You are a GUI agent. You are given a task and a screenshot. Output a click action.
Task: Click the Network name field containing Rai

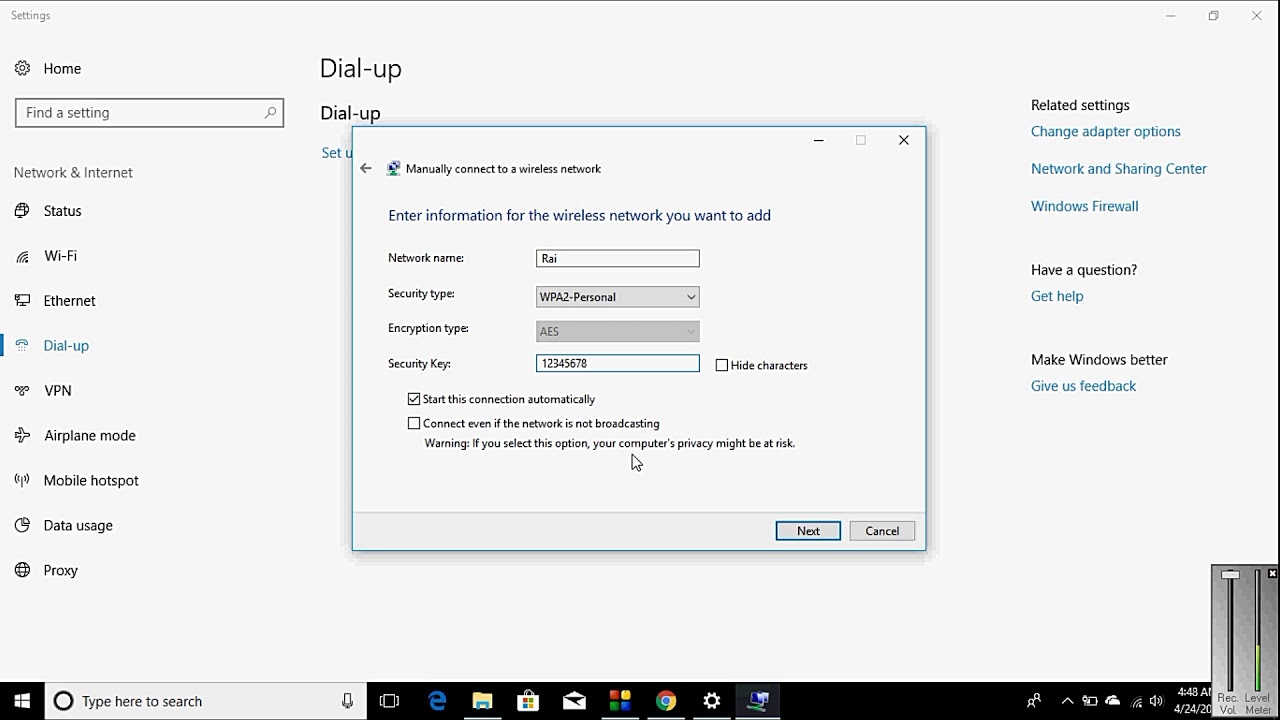pyautogui.click(x=618, y=258)
